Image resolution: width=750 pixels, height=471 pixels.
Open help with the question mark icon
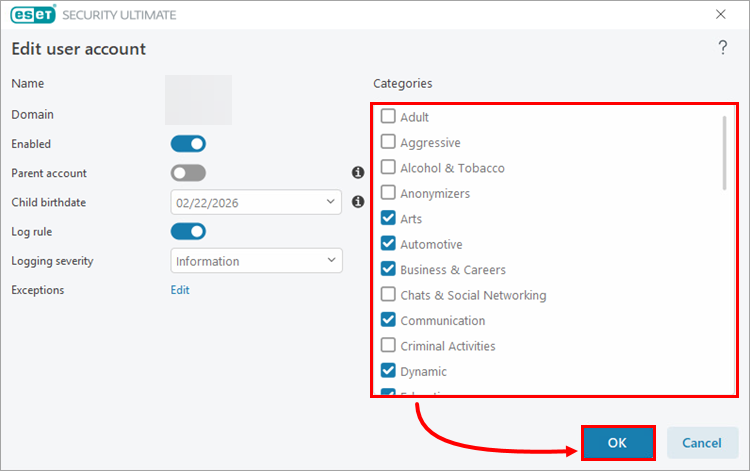[722, 48]
